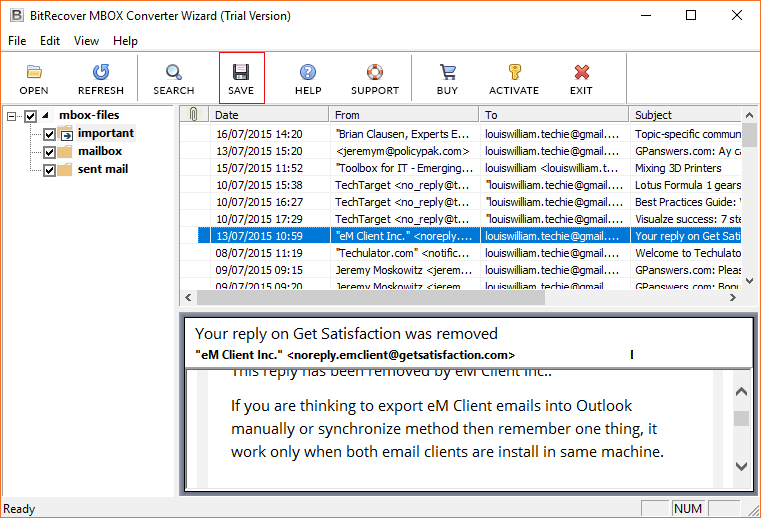The width and height of the screenshot is (761, 518).
Task: Click the preview pane scrollbar thumb
Action: 741,418
